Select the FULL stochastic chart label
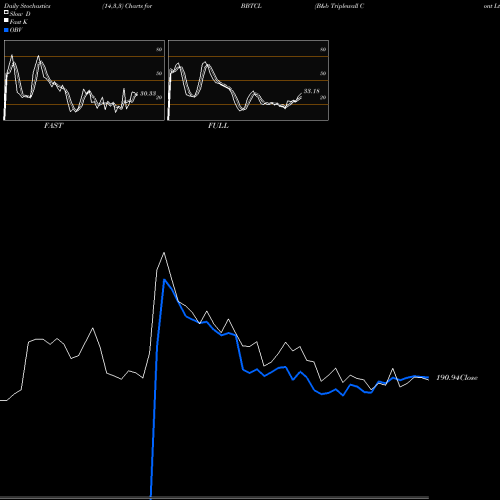 (x=218, y=126)
